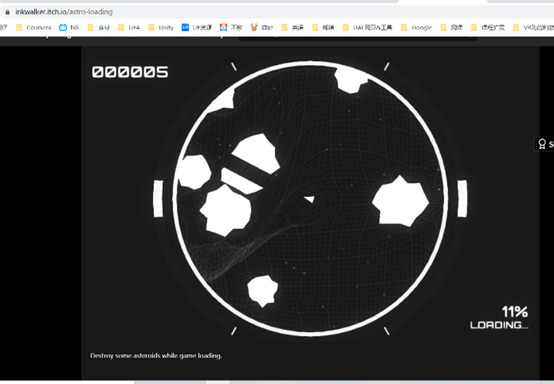Click the 'Destroy some asteroids' hint text

156,355
